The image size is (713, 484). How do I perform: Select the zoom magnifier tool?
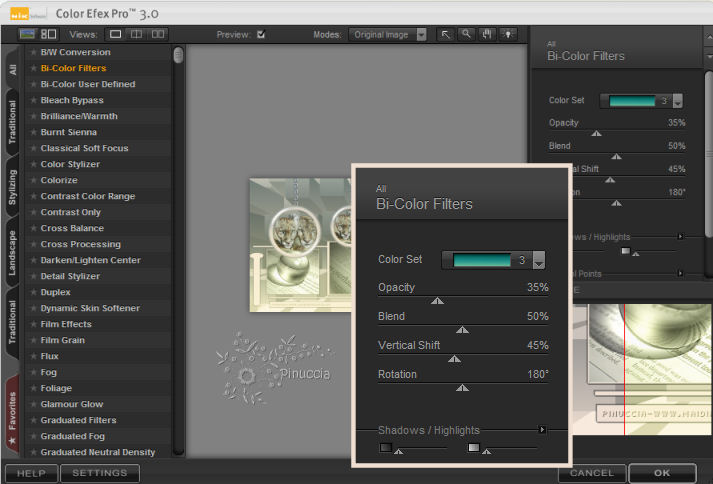coord(466,34)
